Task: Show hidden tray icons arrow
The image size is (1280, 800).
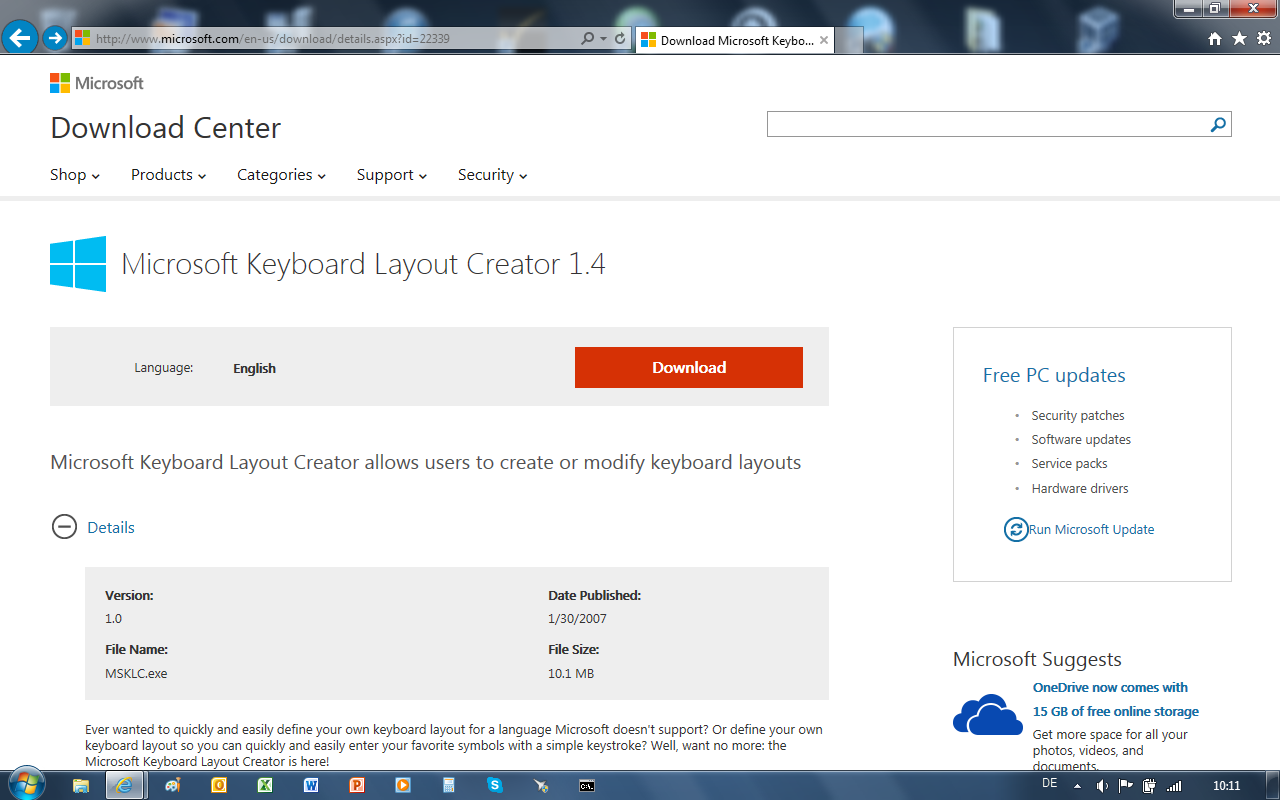Action: click(x=1077, y=786)
